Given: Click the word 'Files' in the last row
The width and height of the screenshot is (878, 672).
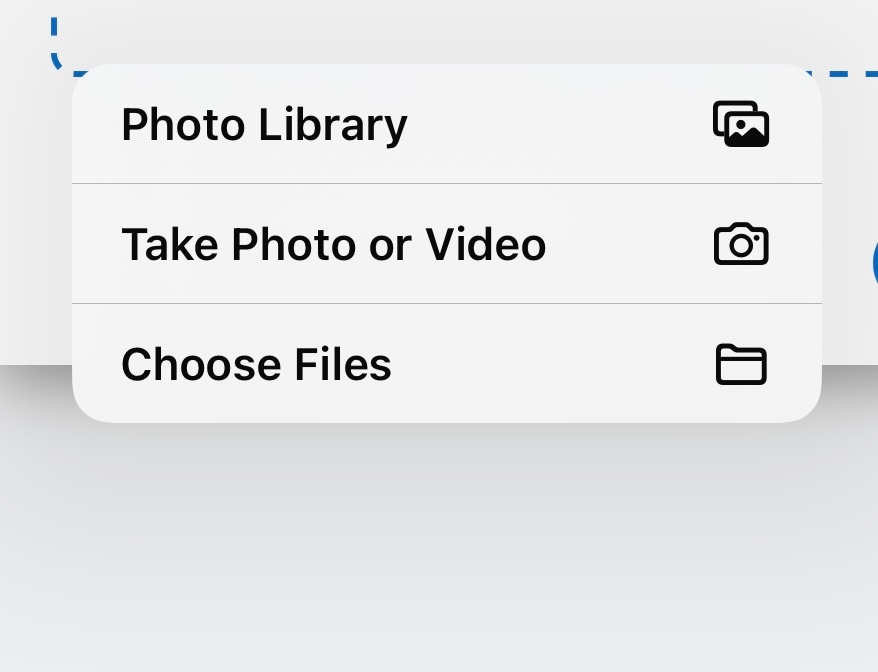Looking at the screenshot, I should 343,365.
